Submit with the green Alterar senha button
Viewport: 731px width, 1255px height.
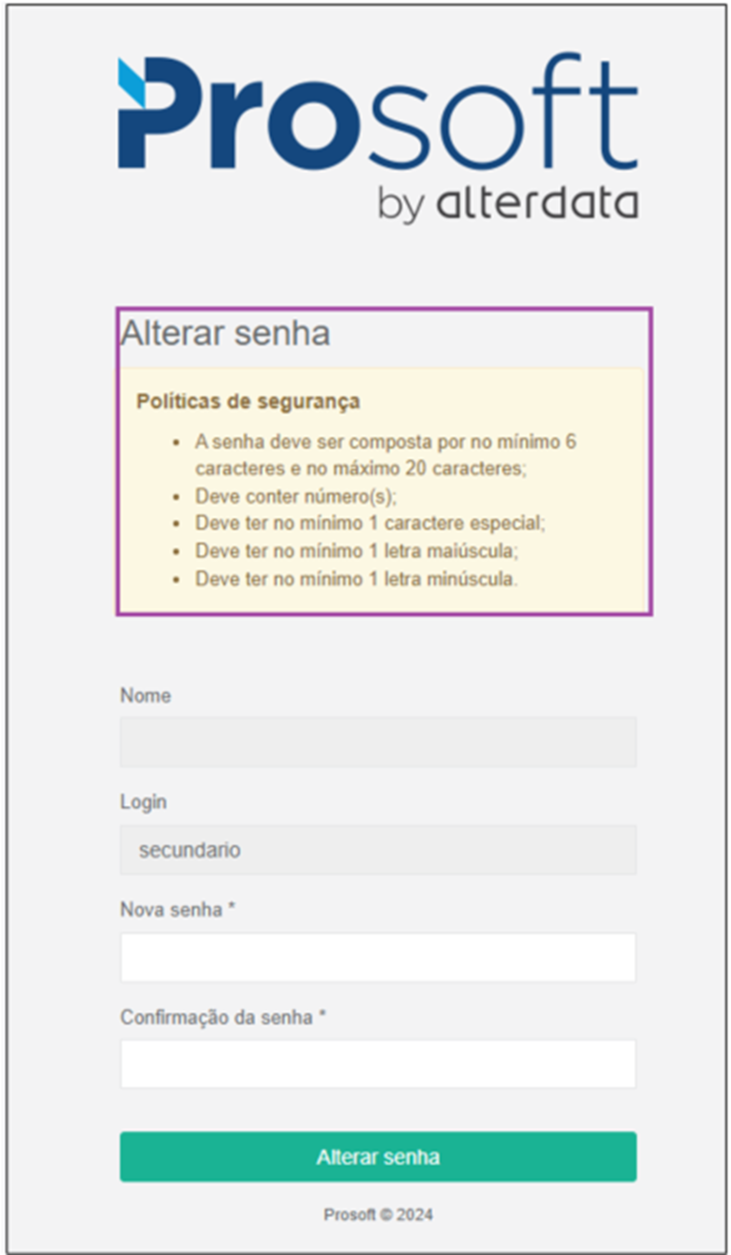pos(378,1157)
